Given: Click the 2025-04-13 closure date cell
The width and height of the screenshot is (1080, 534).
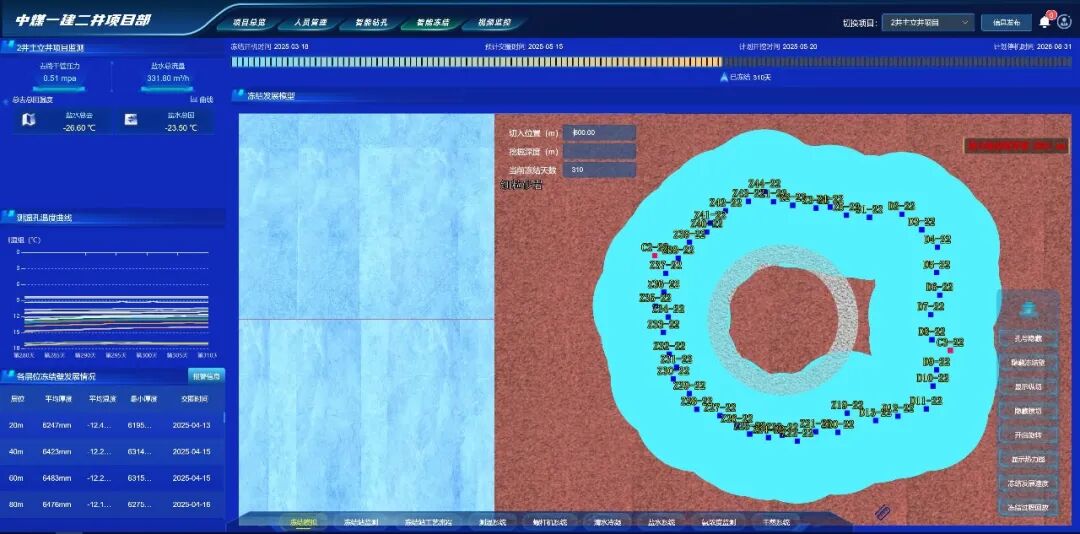Looking at the screenshot, I should click(x=191, y=425).
